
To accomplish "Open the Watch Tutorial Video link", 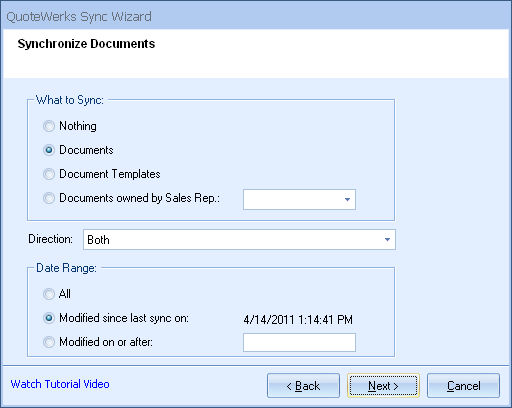I will pyautogui.click(x=60, y=384).
